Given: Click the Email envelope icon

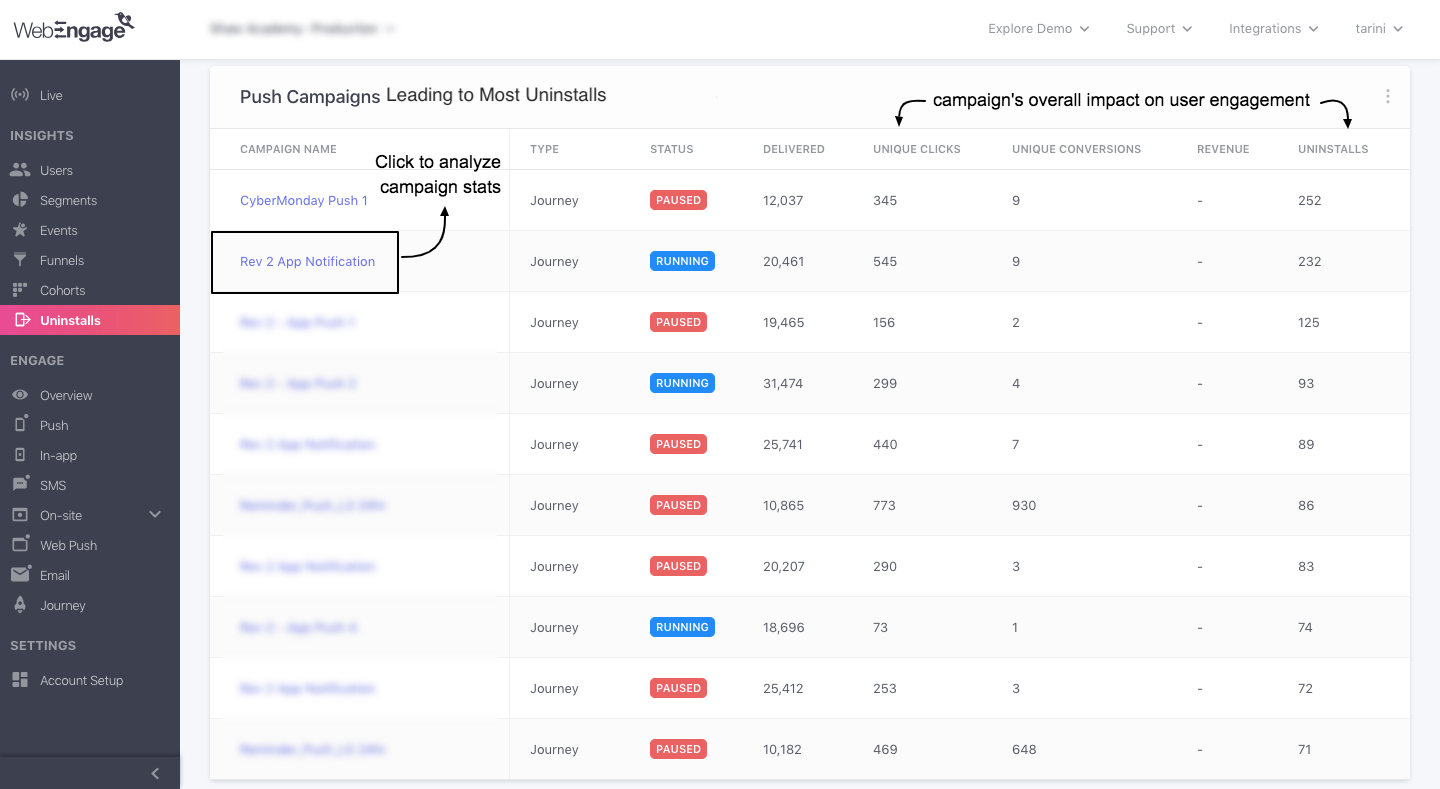Looking at the screenshot, I should (x=20, y=575).
